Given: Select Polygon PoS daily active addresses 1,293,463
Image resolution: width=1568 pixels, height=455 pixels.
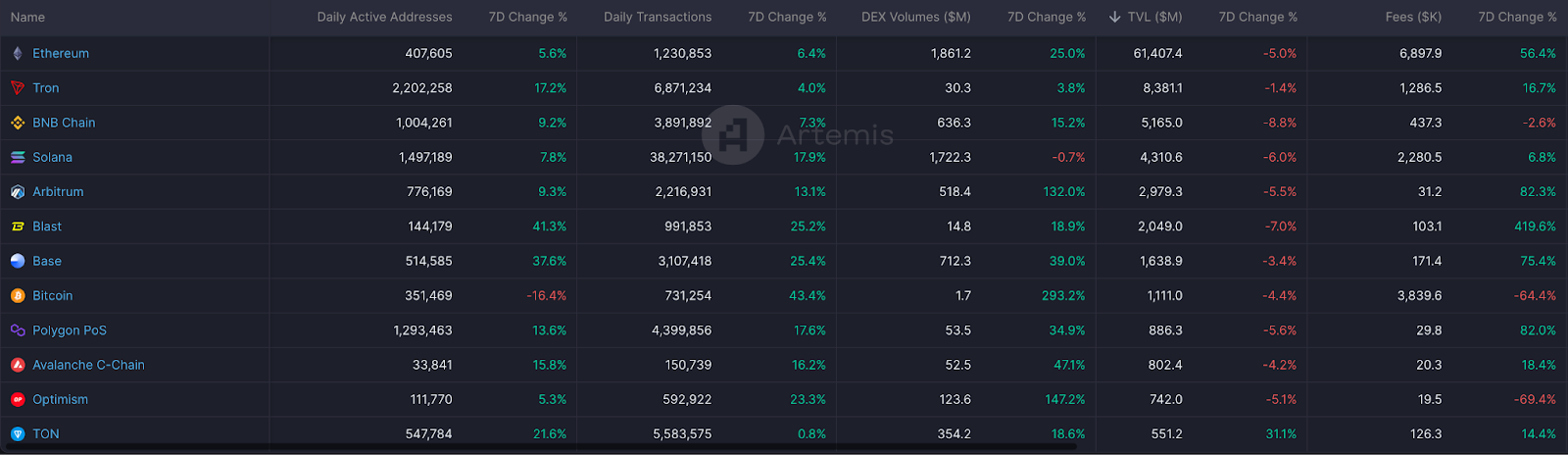Looking at the screenshot, I should click(x=423, y=330).
